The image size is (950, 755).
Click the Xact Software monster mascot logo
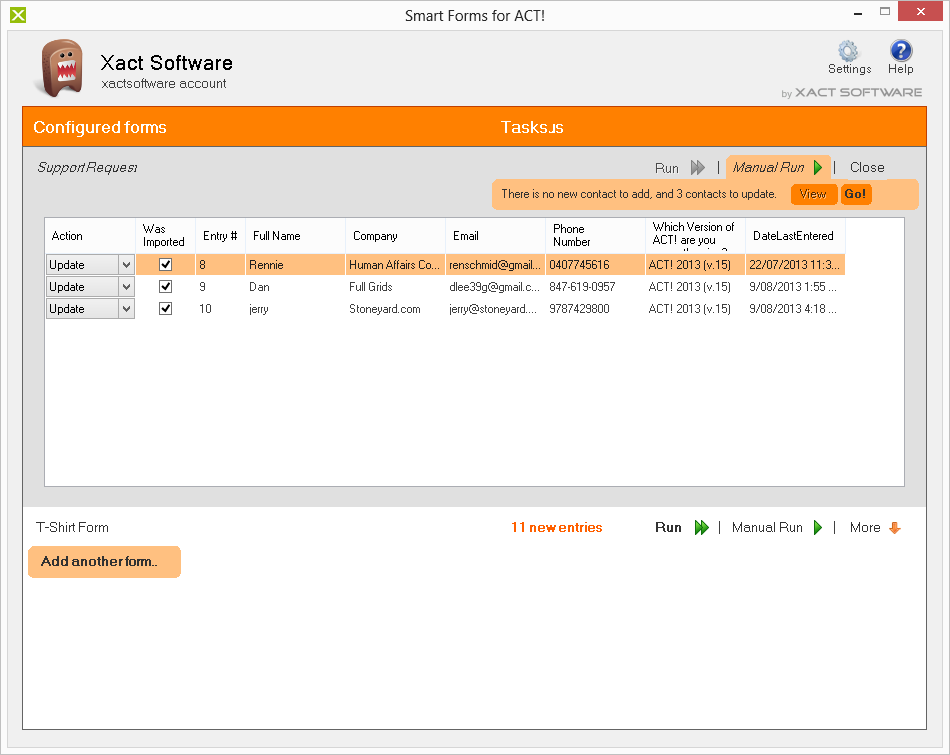62,68
